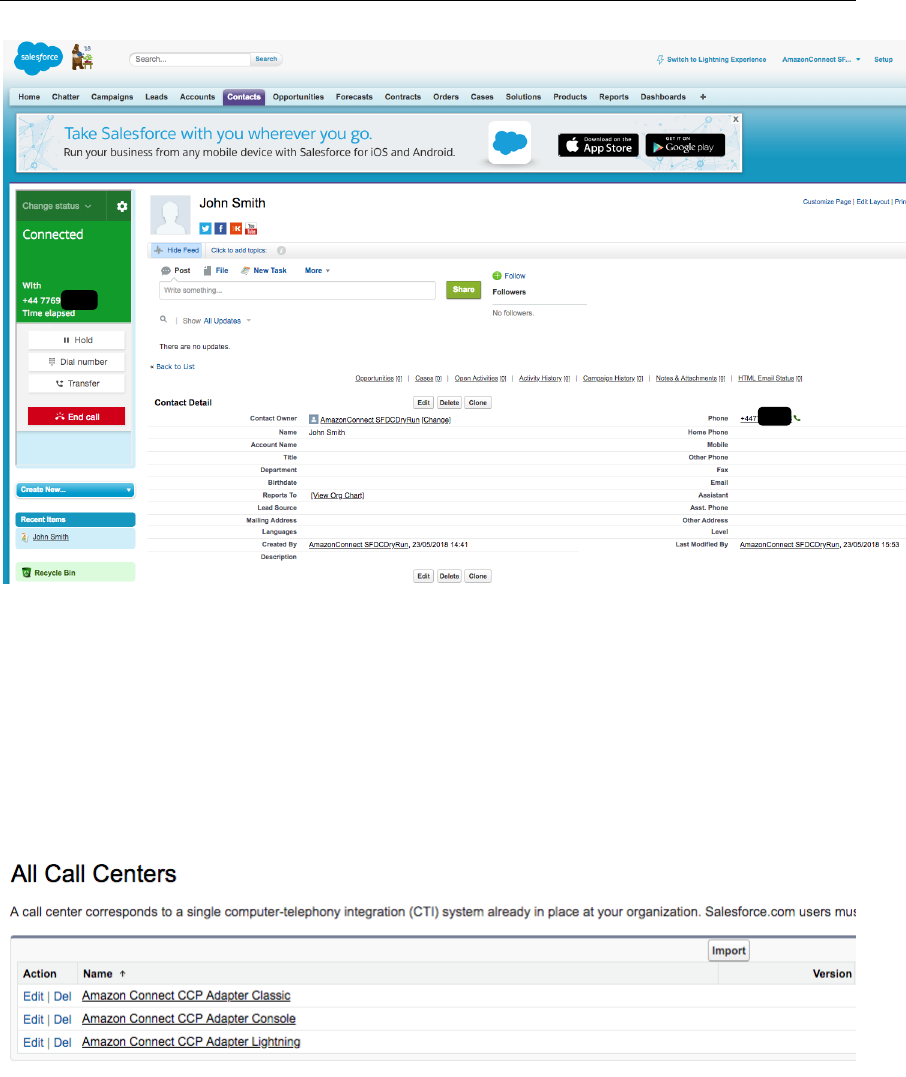Edit Amazon Connect CCP Adapter Classic

[33, 996]
